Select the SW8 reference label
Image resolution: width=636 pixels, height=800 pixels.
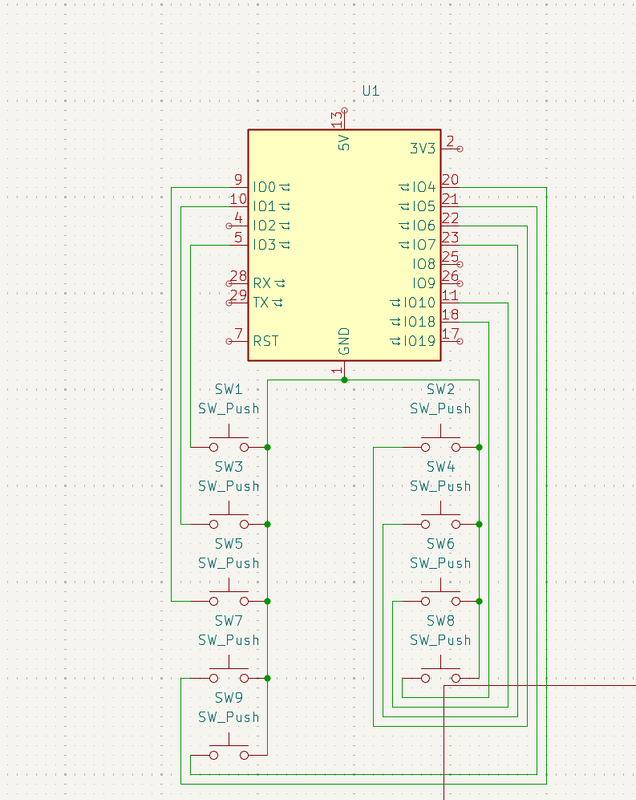(x=441, y=621)
